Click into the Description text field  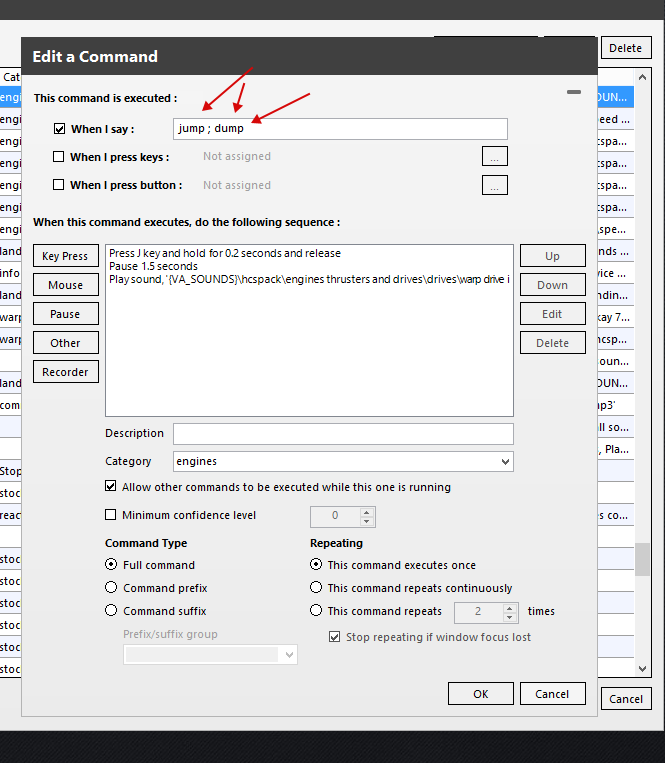[342, 434]
